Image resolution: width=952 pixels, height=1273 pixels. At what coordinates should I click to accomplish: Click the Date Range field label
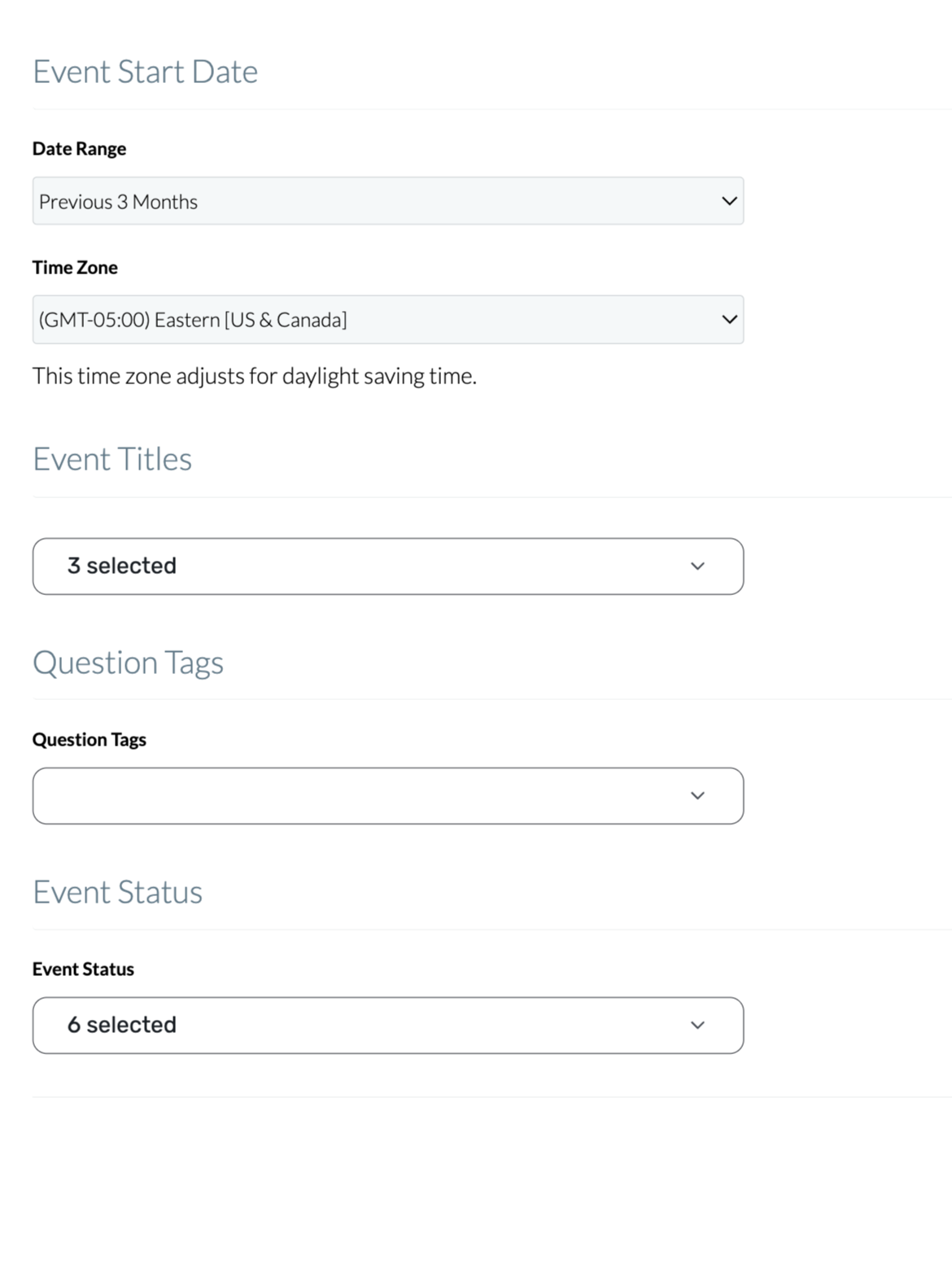click(79, 149)
